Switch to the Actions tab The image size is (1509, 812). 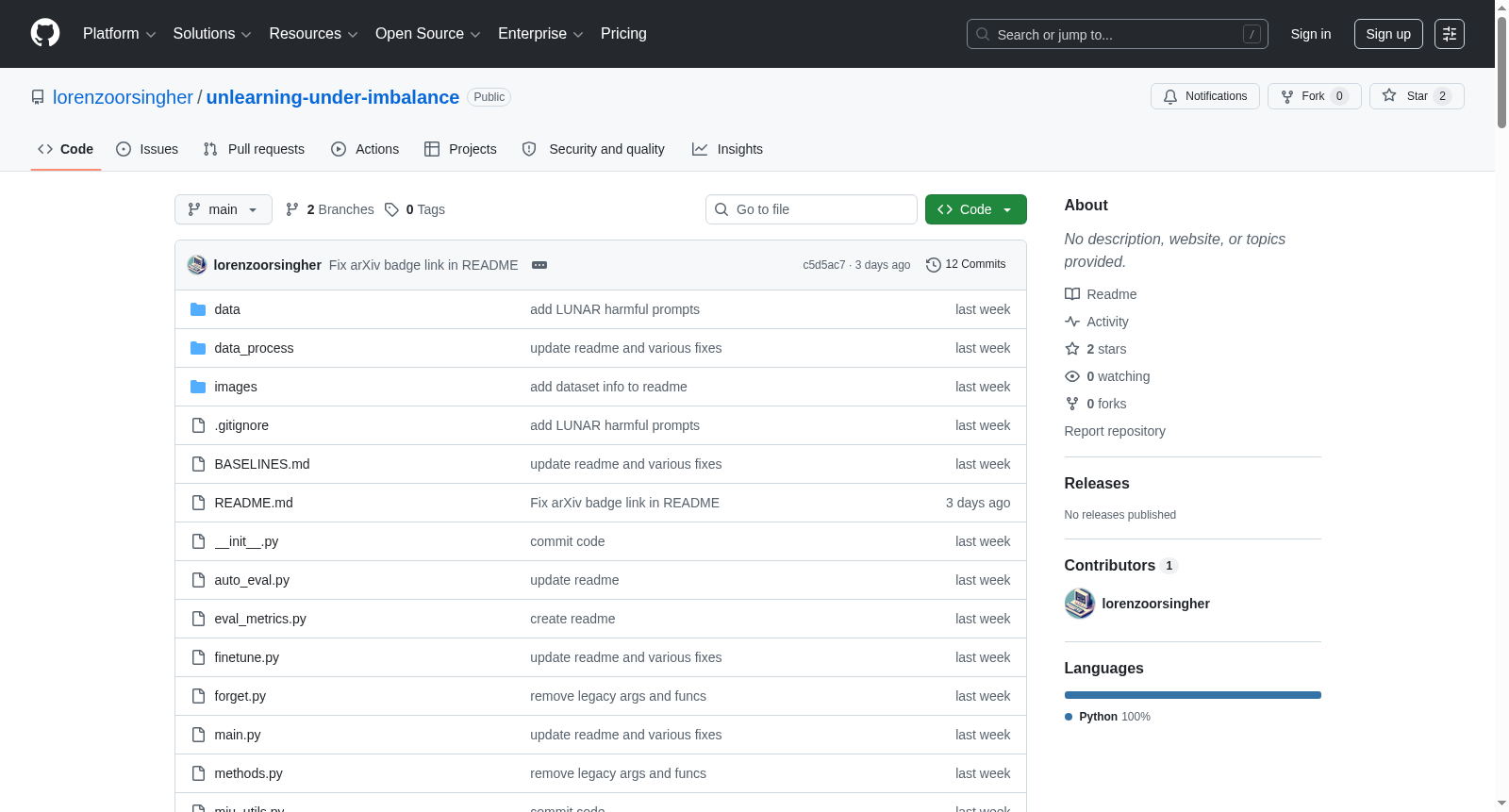pyautogui.click(x=365, y=149)
